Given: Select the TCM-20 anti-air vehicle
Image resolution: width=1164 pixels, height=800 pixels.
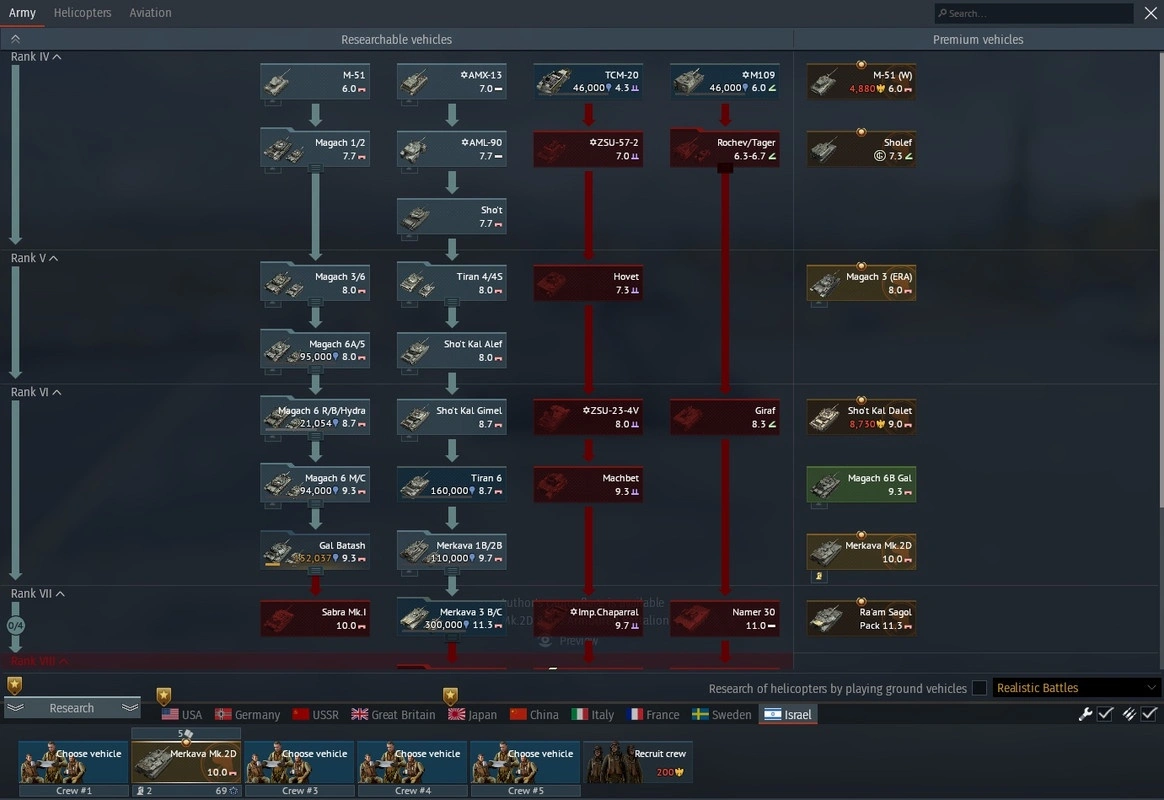Looking at the screenshot, I should pyautogui.click(x=588, y=82).
